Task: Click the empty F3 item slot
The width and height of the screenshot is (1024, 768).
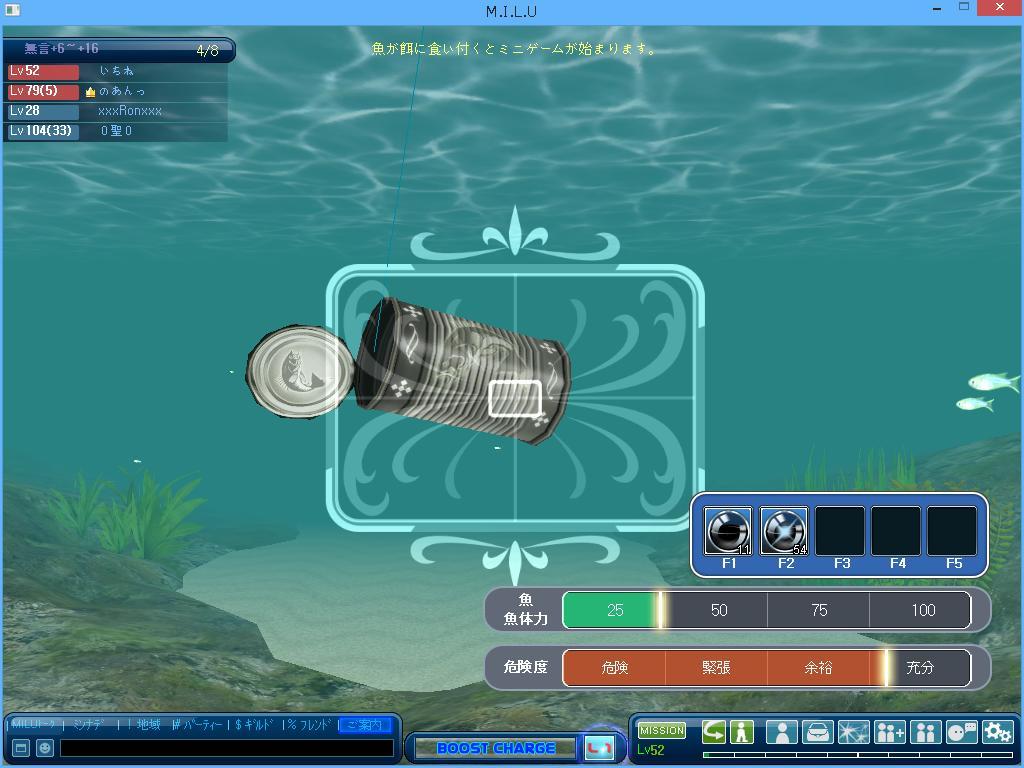Action: 840,531
